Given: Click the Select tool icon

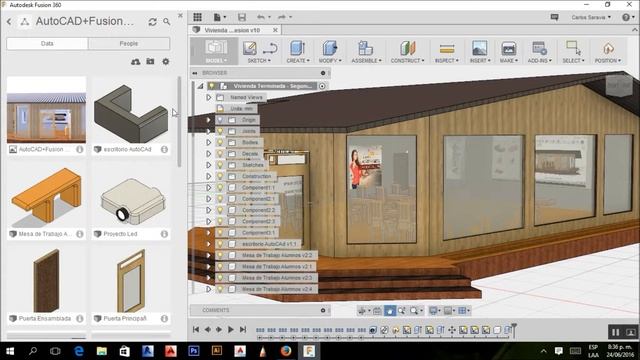Looking at the screenshot, I should (x=573, y=48).
